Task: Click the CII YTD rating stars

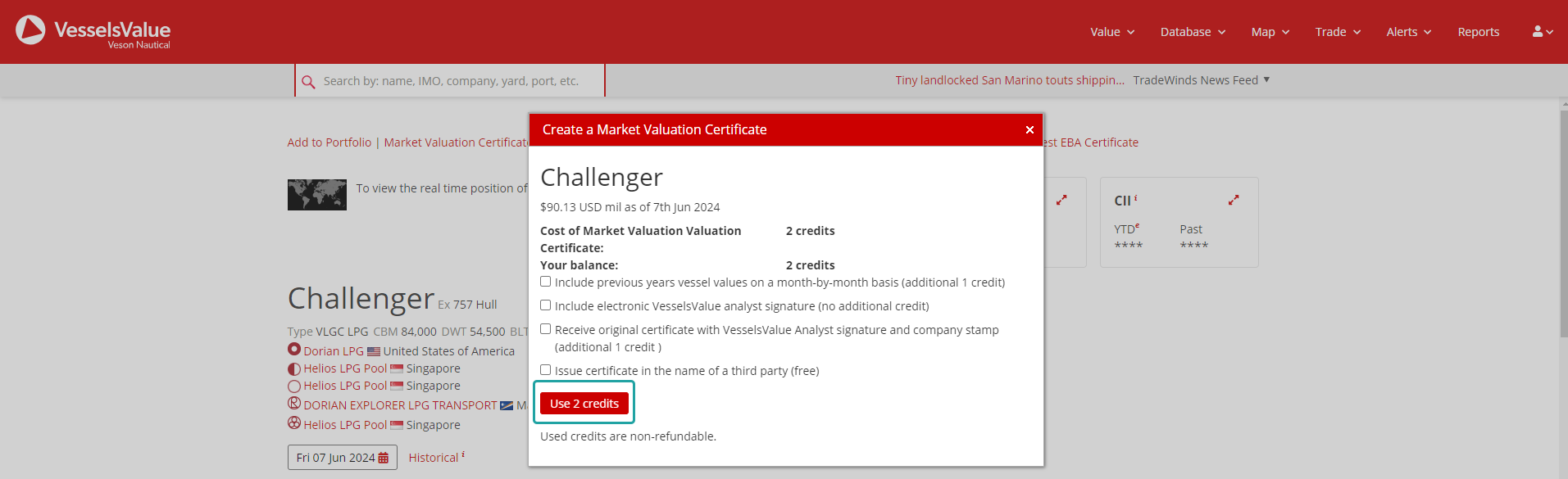Action: (1128, 245)
